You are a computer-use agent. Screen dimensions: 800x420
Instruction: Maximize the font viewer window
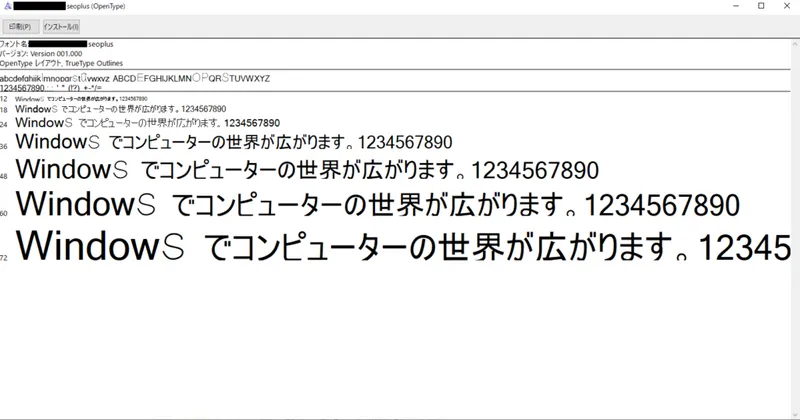[x=761, y=6]
